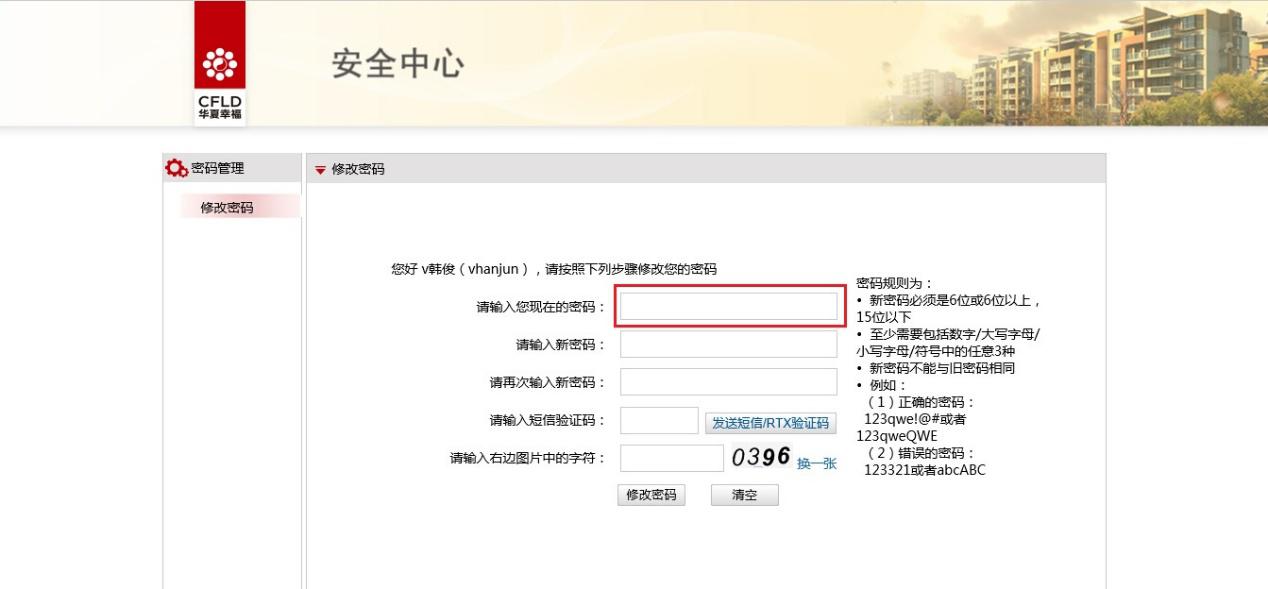Collapse the 修改密码 panel using red triangle
Screen dimensions: 1268x589
point(320,170)
